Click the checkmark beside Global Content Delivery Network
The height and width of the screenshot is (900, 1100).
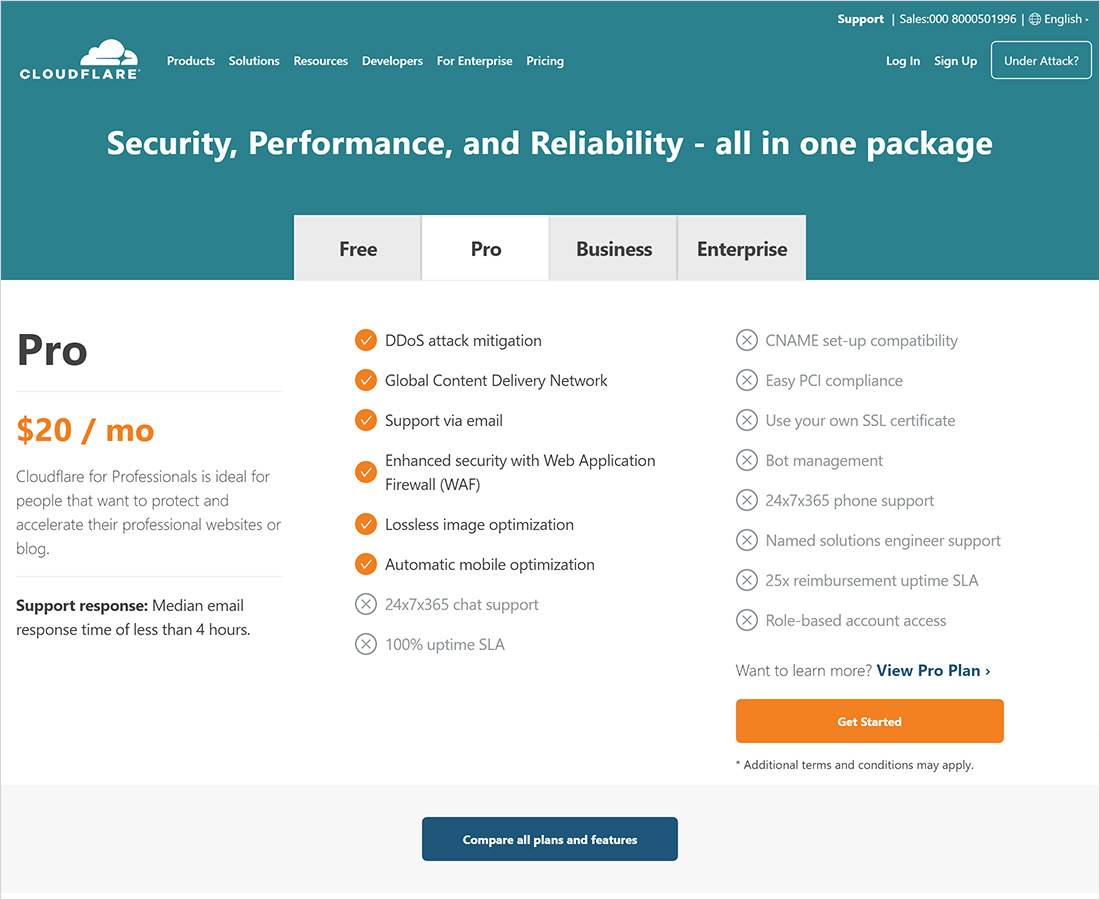[x=366, y=381]
